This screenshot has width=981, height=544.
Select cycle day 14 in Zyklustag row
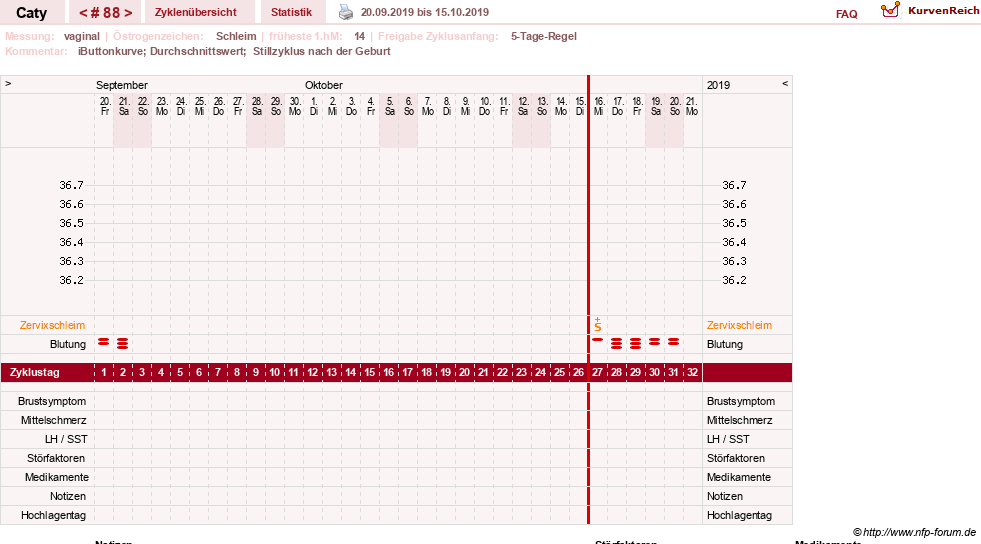[x=350, y=372]
